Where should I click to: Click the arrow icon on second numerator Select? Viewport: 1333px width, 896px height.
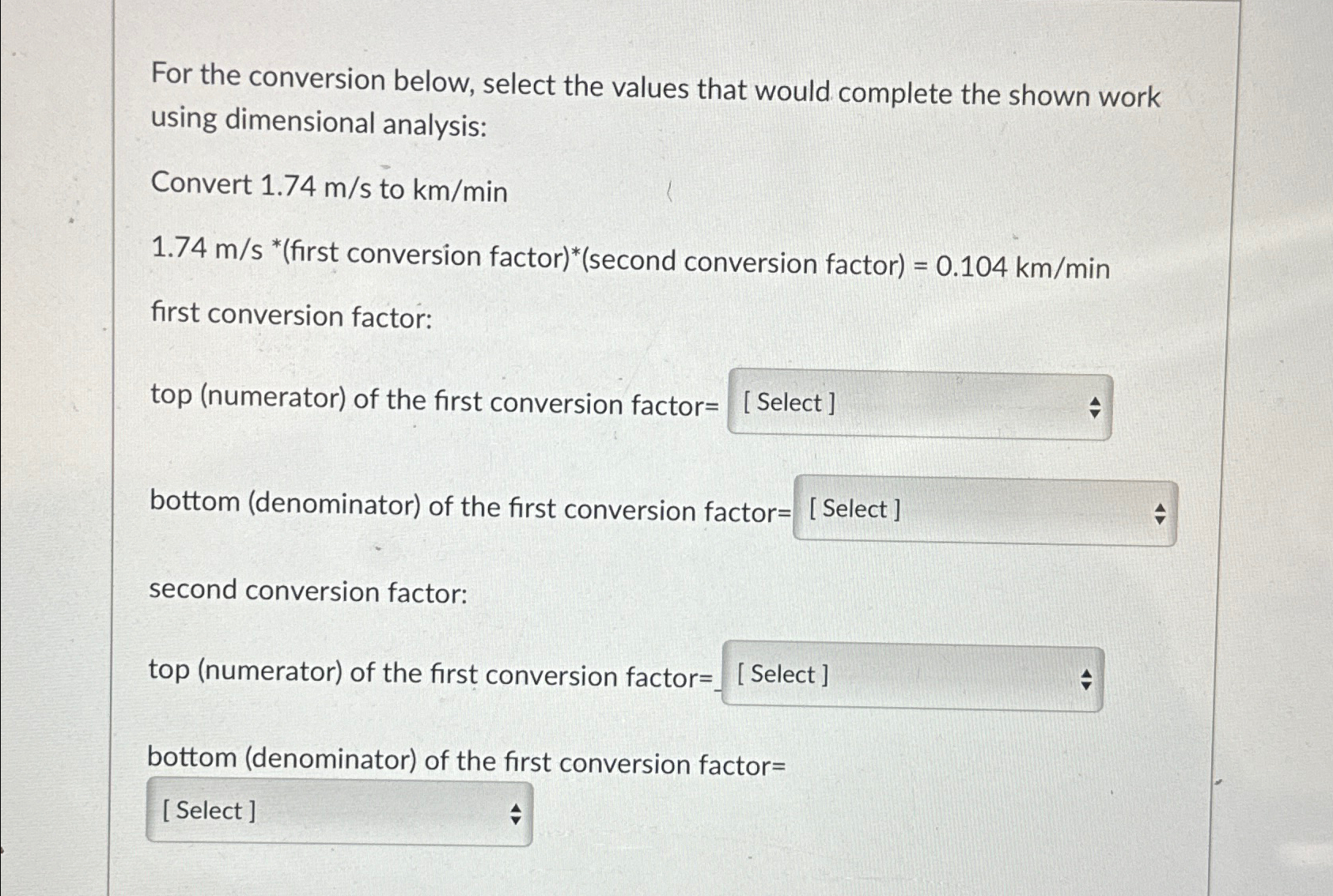(1088, 679)
